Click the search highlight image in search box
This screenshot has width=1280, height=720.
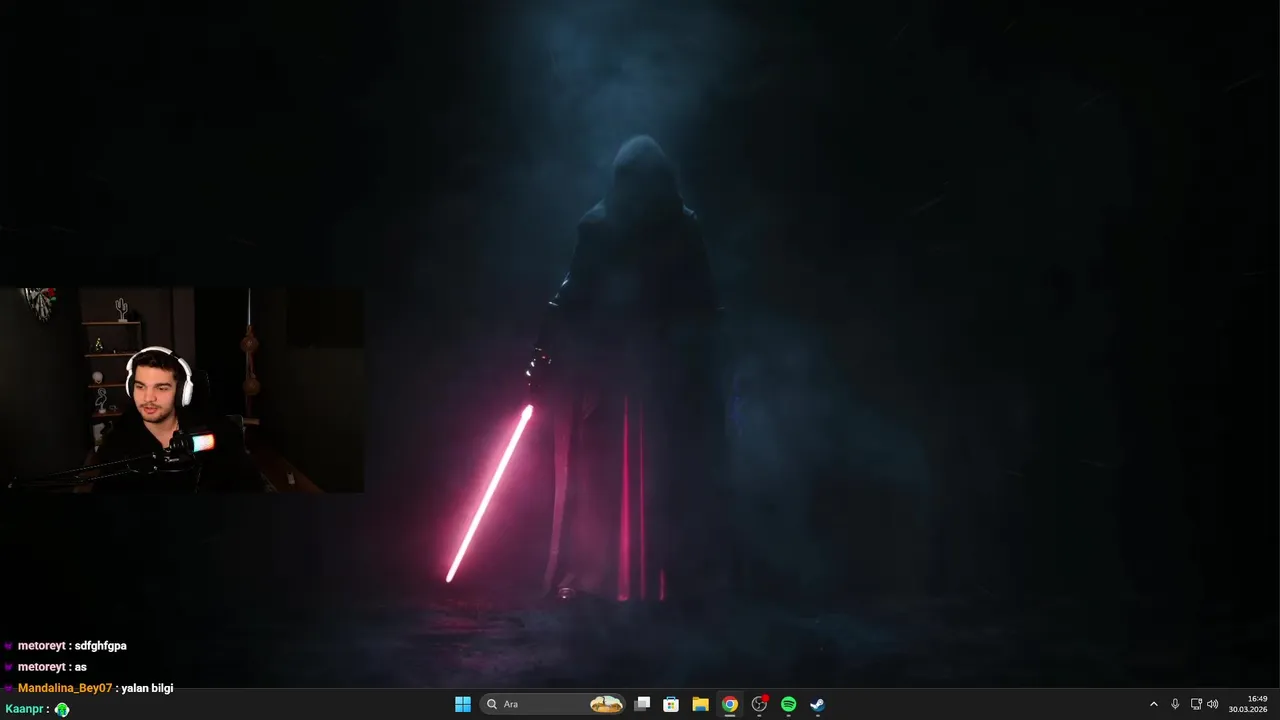pos(606,704)
